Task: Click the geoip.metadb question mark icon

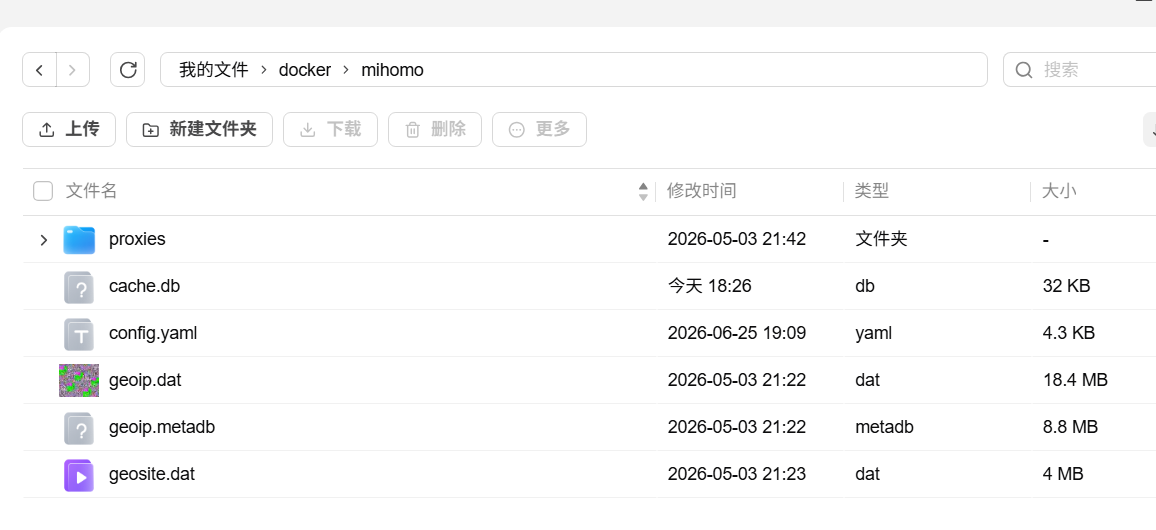Action: coord(79,428)
